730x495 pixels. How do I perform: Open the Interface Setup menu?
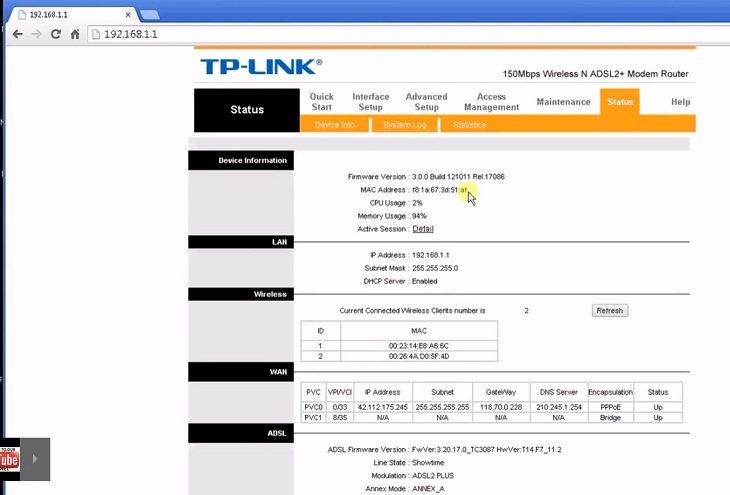(371, 102)
